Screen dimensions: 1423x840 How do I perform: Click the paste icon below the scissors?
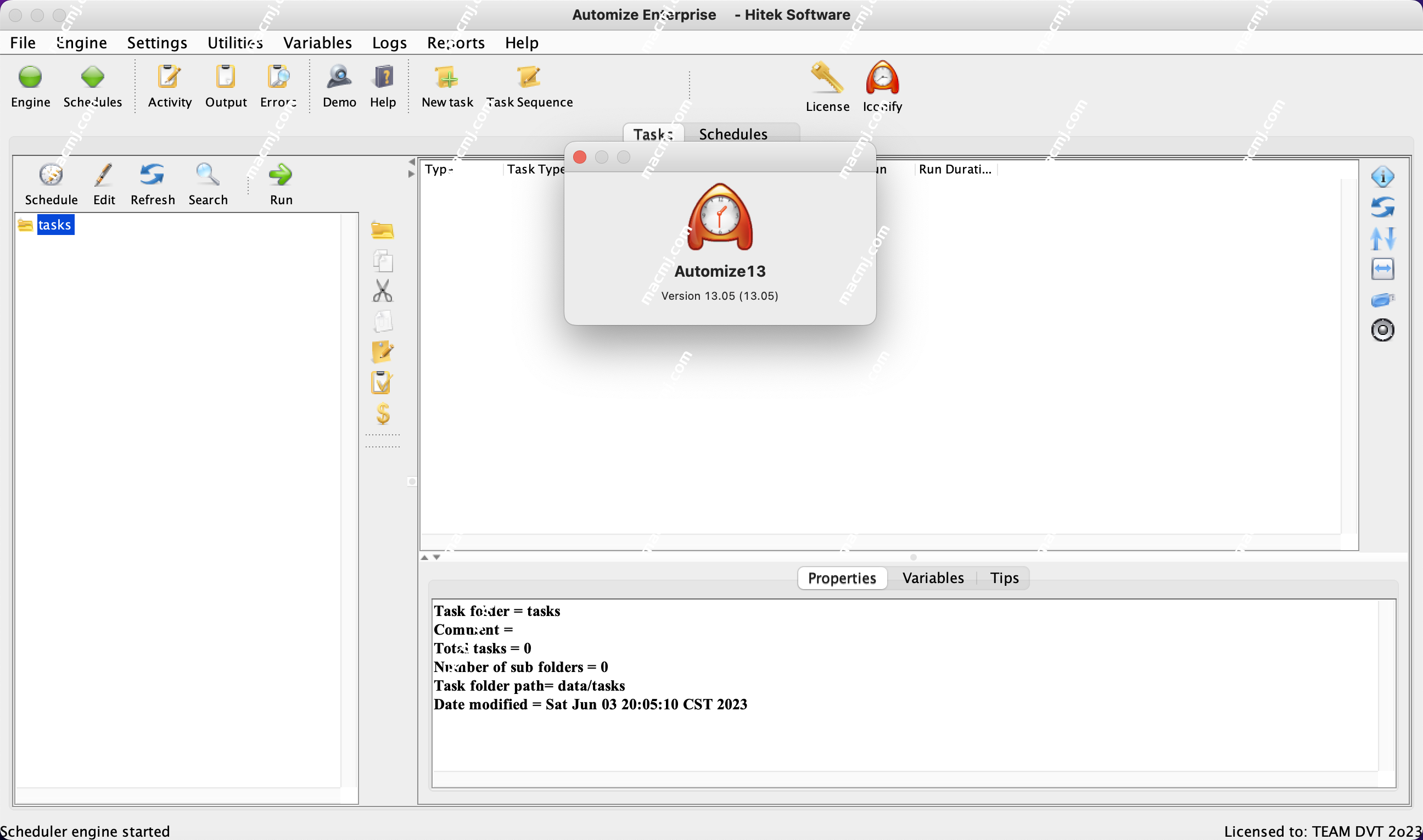coord(383,322)
